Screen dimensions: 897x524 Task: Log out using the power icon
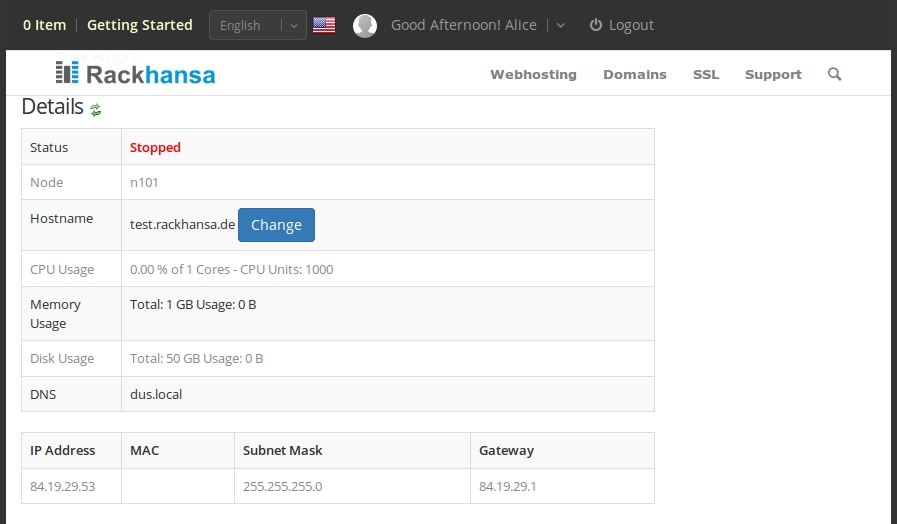[596, 25]
